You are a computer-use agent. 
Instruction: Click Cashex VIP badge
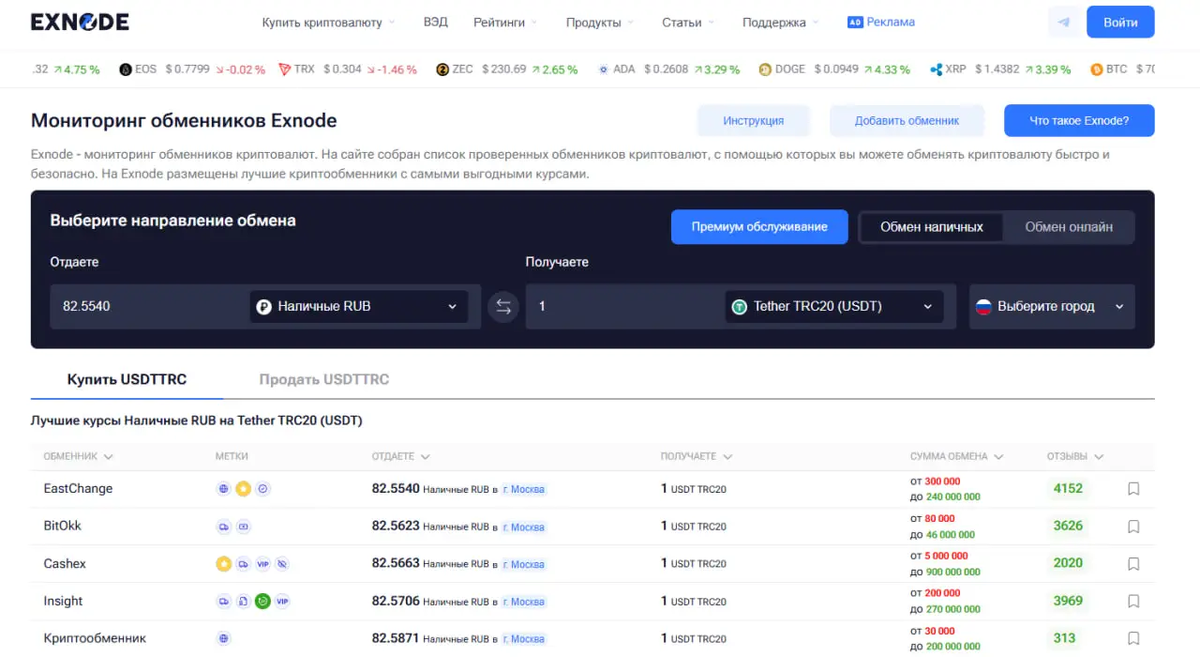263,564
